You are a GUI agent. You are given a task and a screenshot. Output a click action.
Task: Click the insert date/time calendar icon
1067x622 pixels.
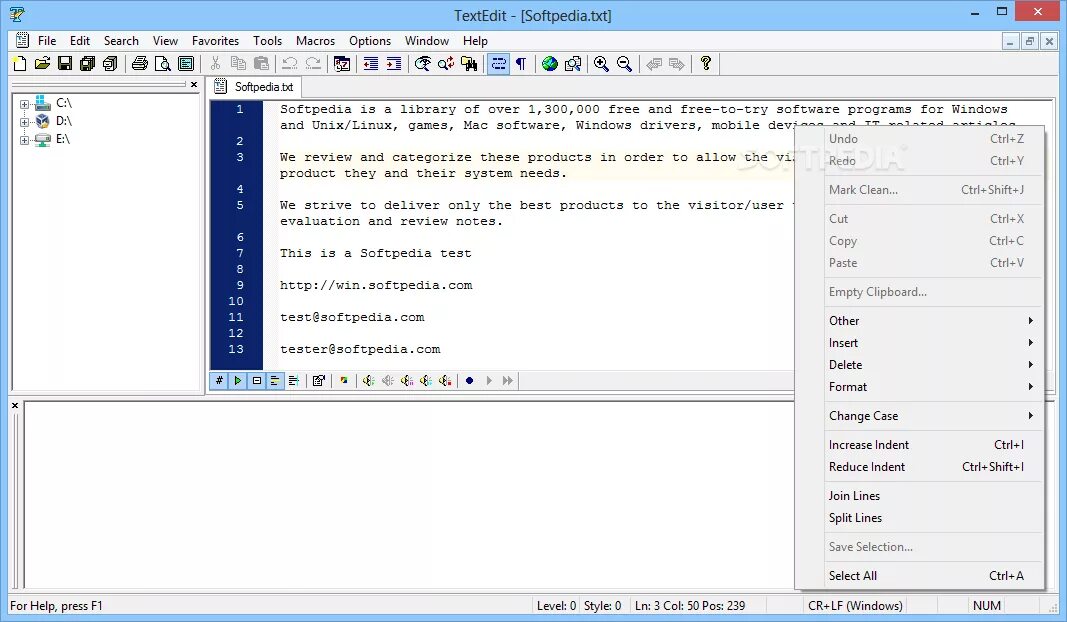click(x=342, y=64)
